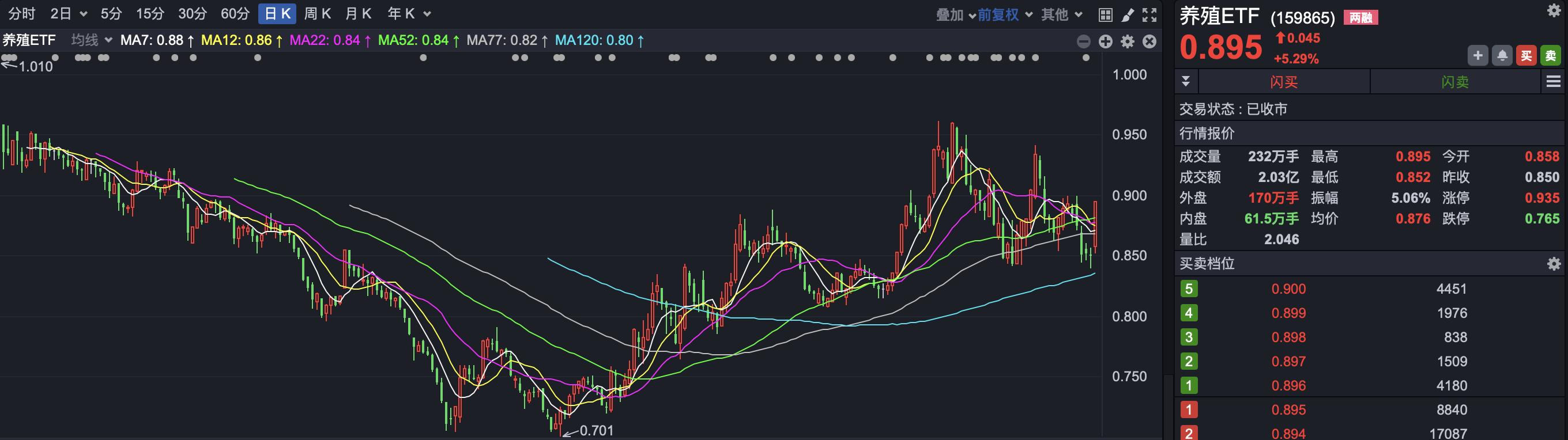
Task: Click the stock code (159865)
Action: coord(1302,18)
